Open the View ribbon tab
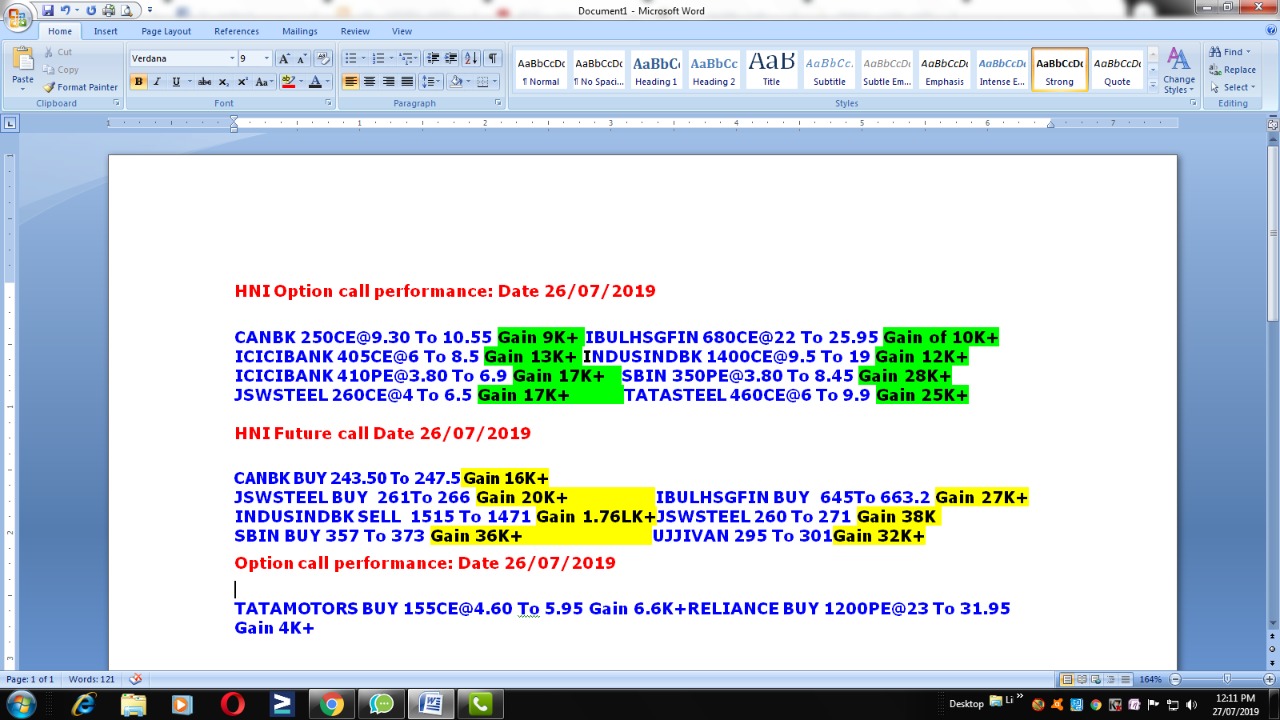This screenshot has width=1280, height=720. pos(402,31)
